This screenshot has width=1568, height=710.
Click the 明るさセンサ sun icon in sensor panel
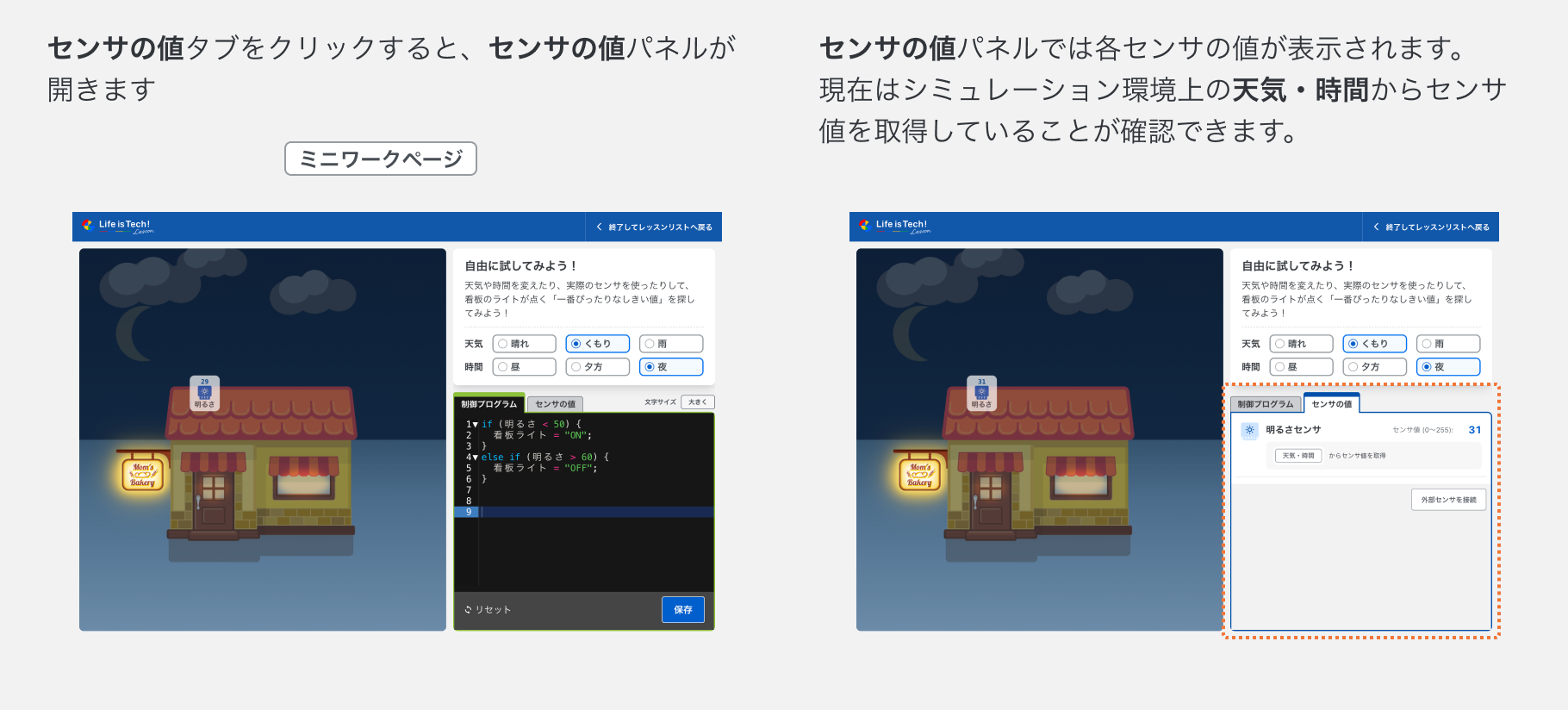click(x=1249, y=430)
